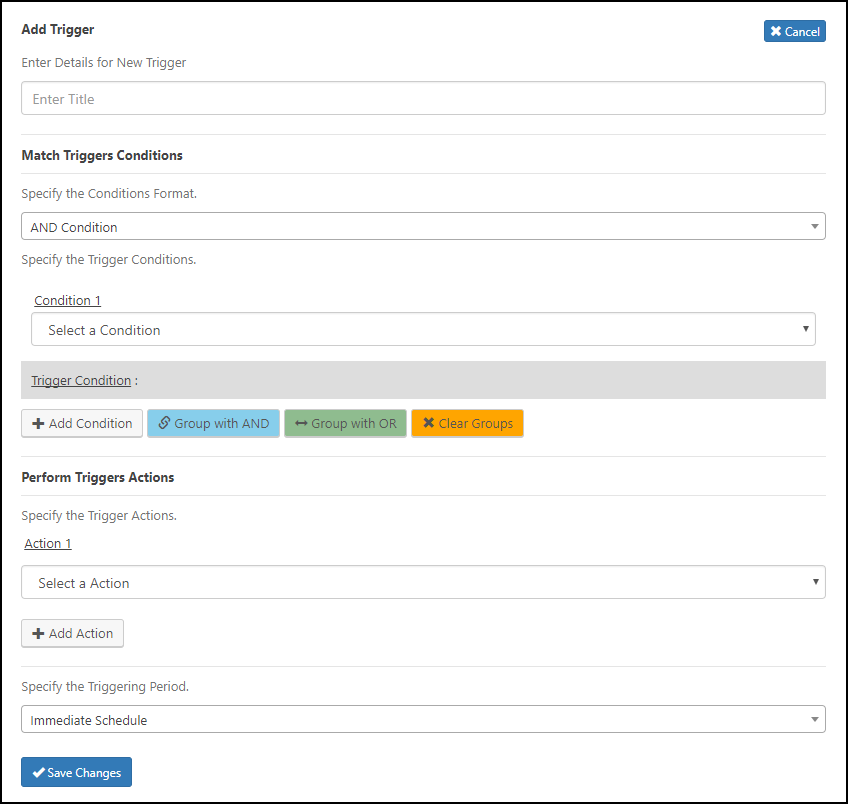
Task: Click the Trigger Condition link
Action: tap(81, 381)
